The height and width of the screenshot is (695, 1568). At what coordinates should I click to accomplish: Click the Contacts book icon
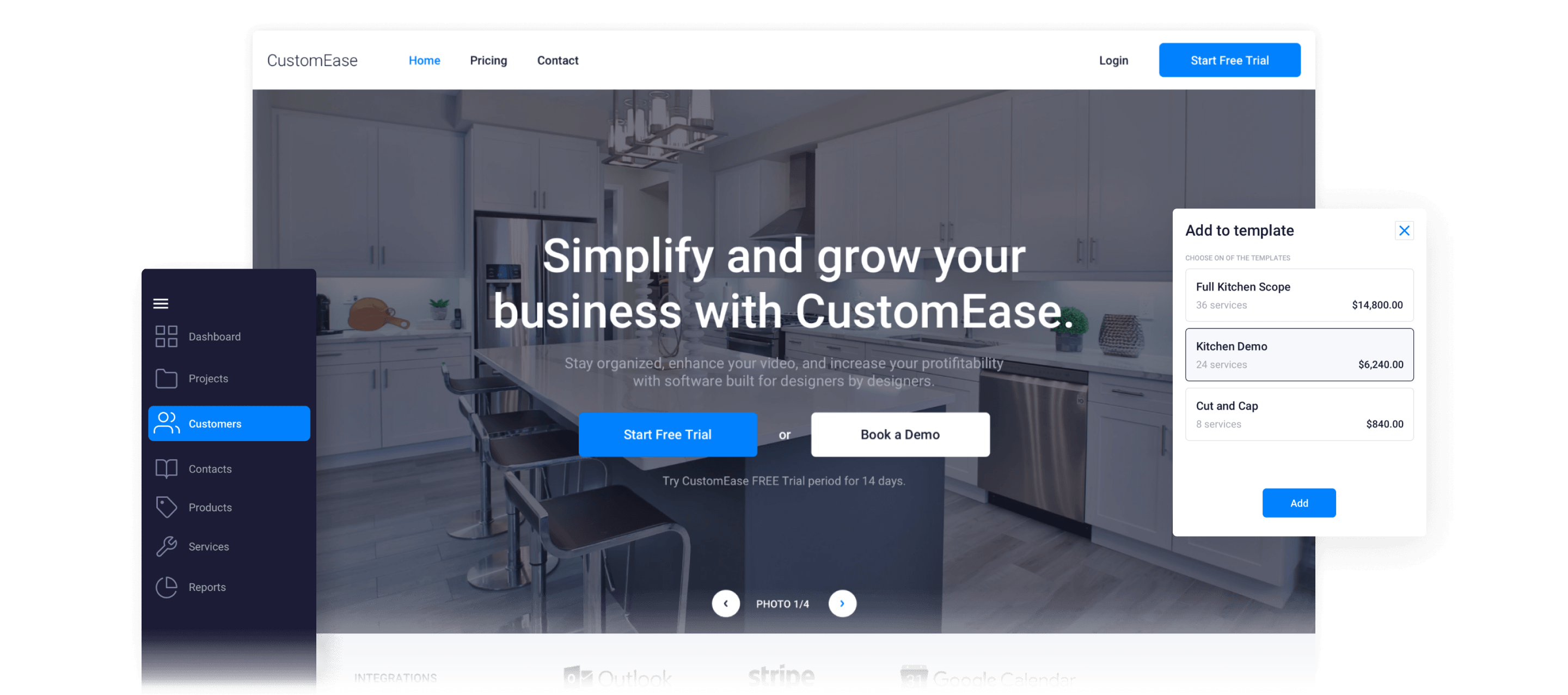coord(165,467)
